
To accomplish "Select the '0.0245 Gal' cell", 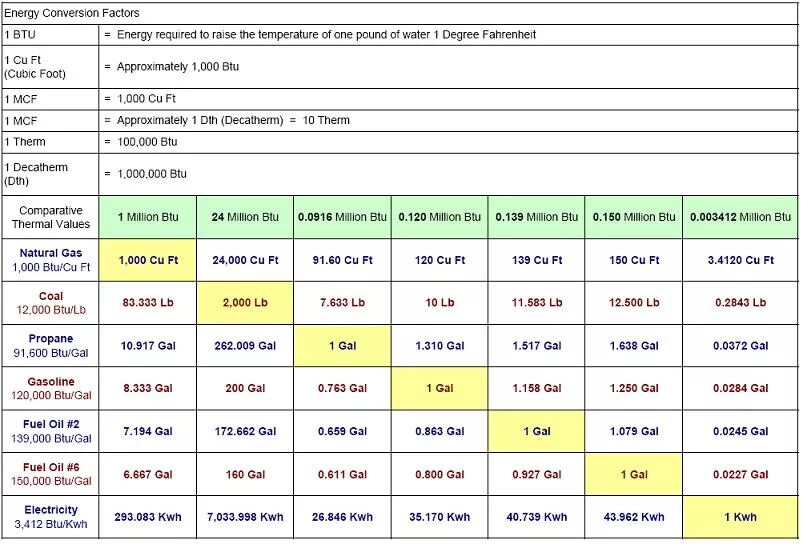I will pyautogui.click(x=741, y=431).
